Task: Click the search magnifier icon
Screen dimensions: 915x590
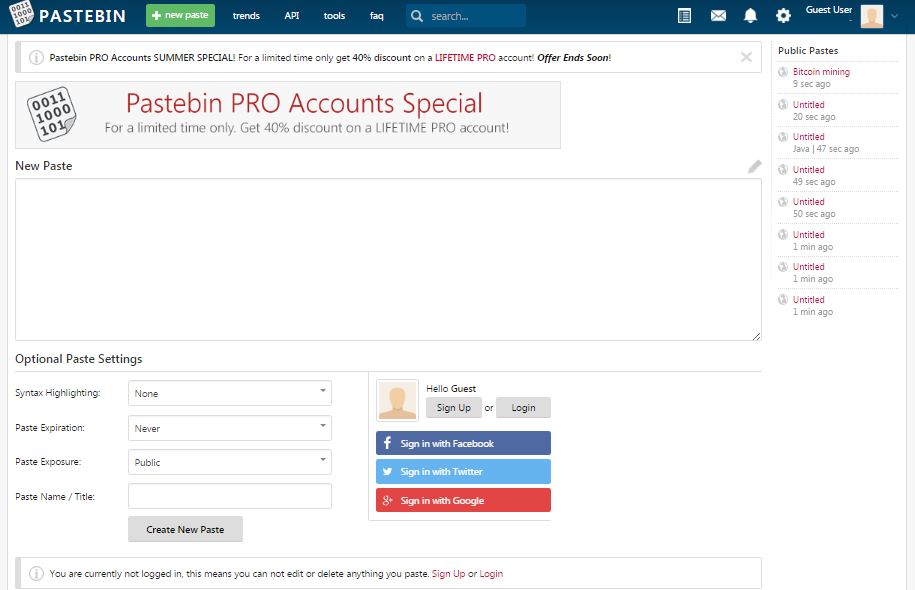Action: [416, 16]
